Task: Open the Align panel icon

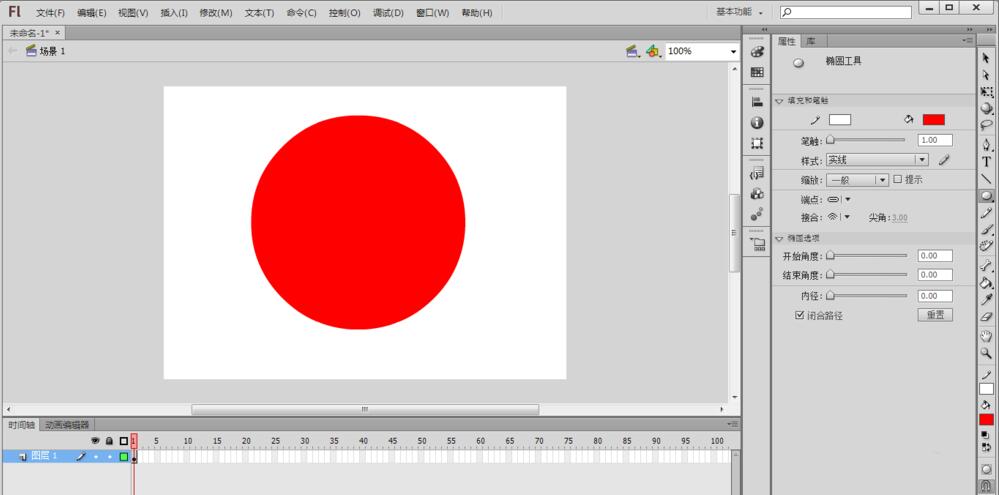Action: coord(757,102)
